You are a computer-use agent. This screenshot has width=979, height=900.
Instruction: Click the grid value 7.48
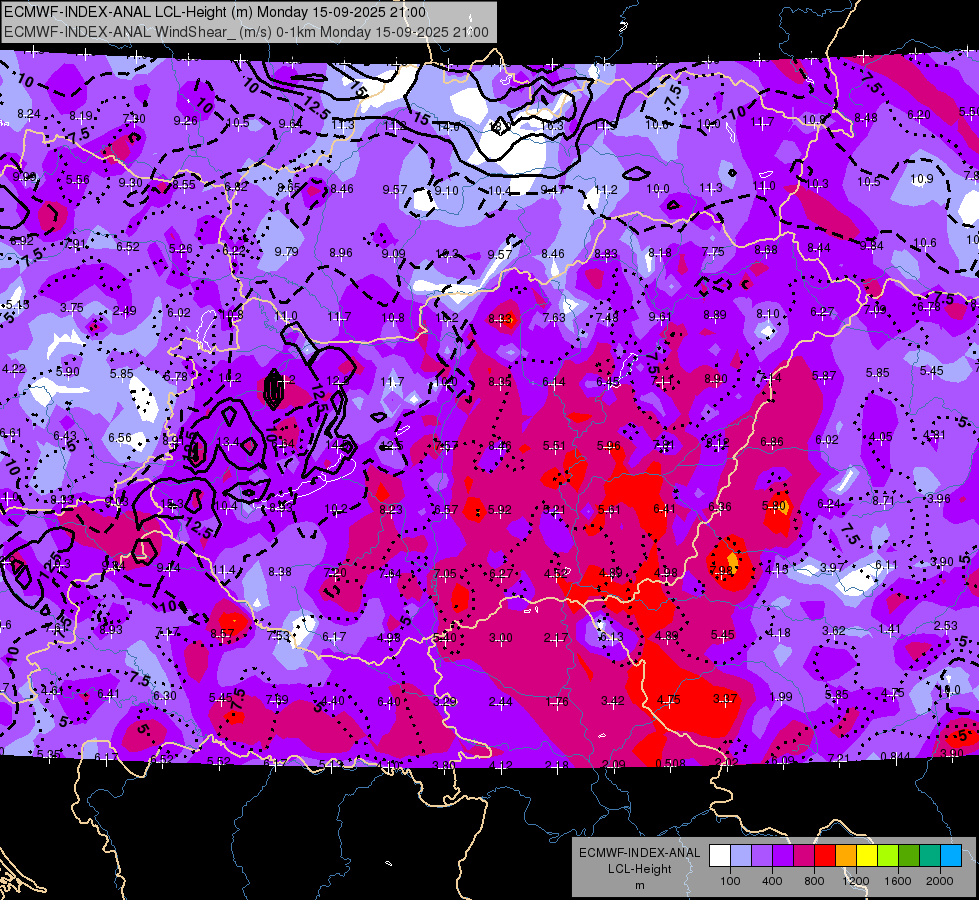(x=607, y=317)
